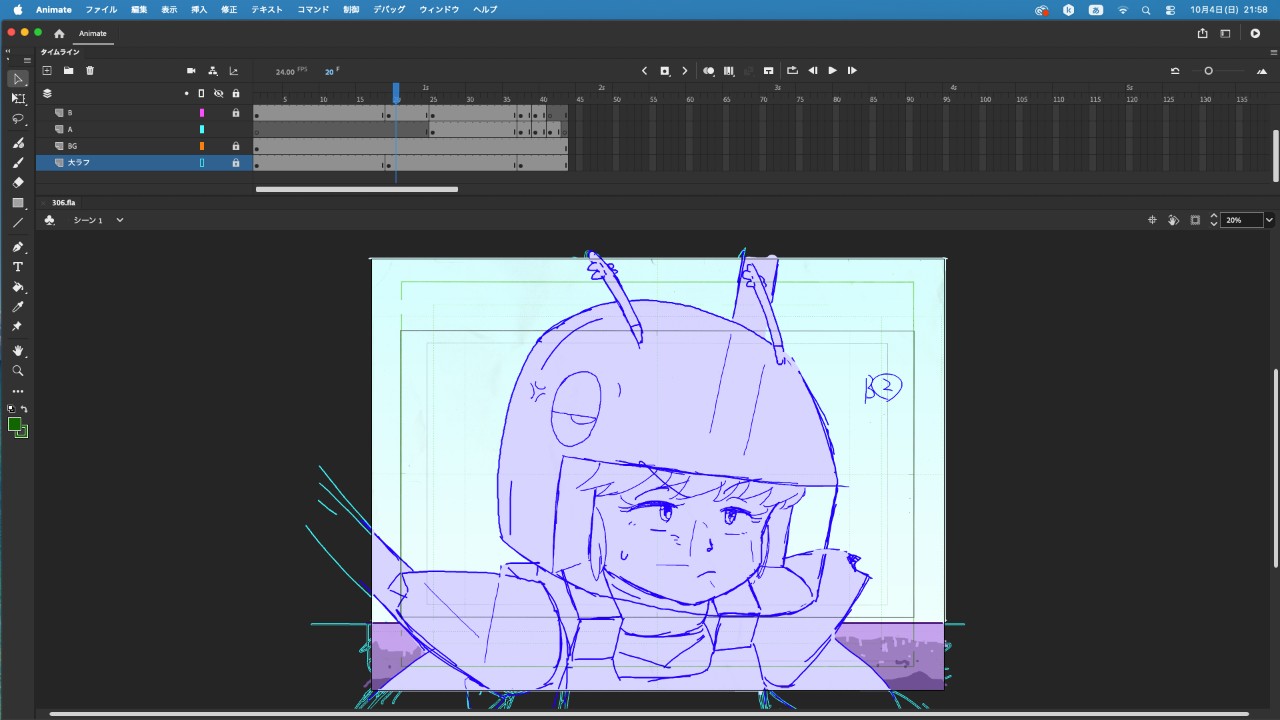Create a new layer folder
The image size is (1280, 720).
point(68,71)
